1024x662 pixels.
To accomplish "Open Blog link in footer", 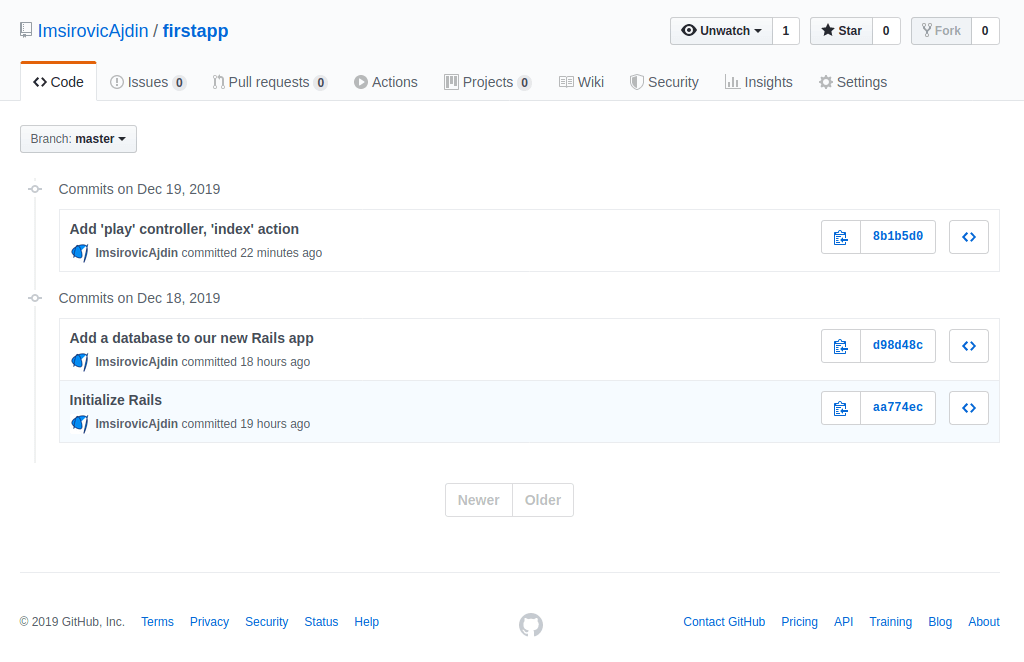I will click(940, 622).
